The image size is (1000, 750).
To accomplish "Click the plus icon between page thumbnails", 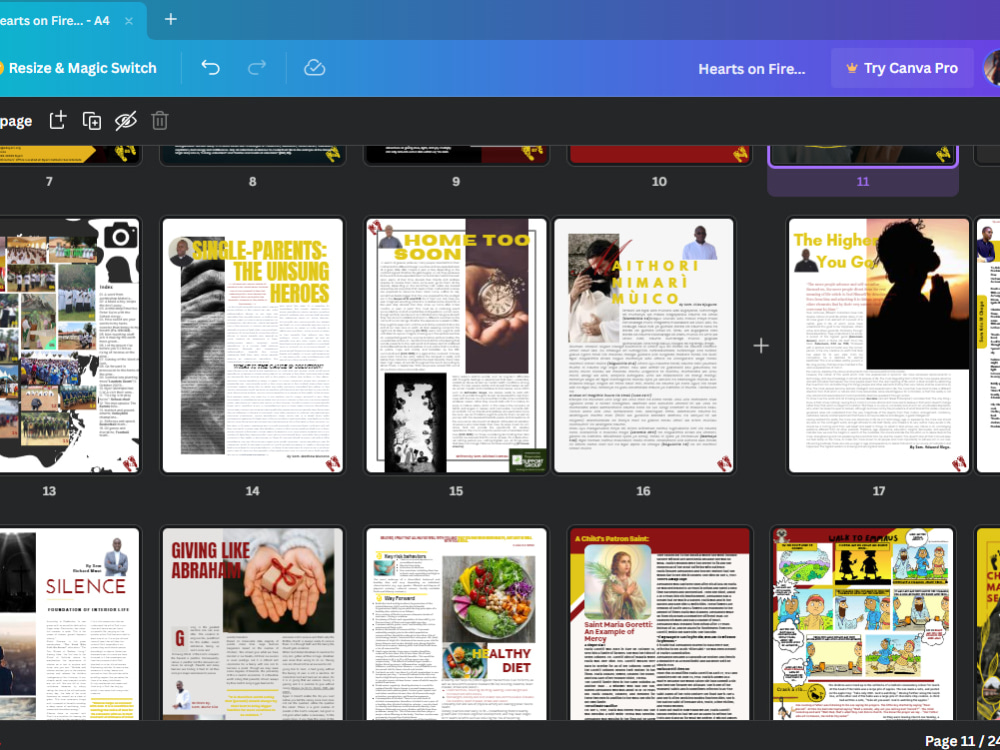I will (x=761, y=345).
